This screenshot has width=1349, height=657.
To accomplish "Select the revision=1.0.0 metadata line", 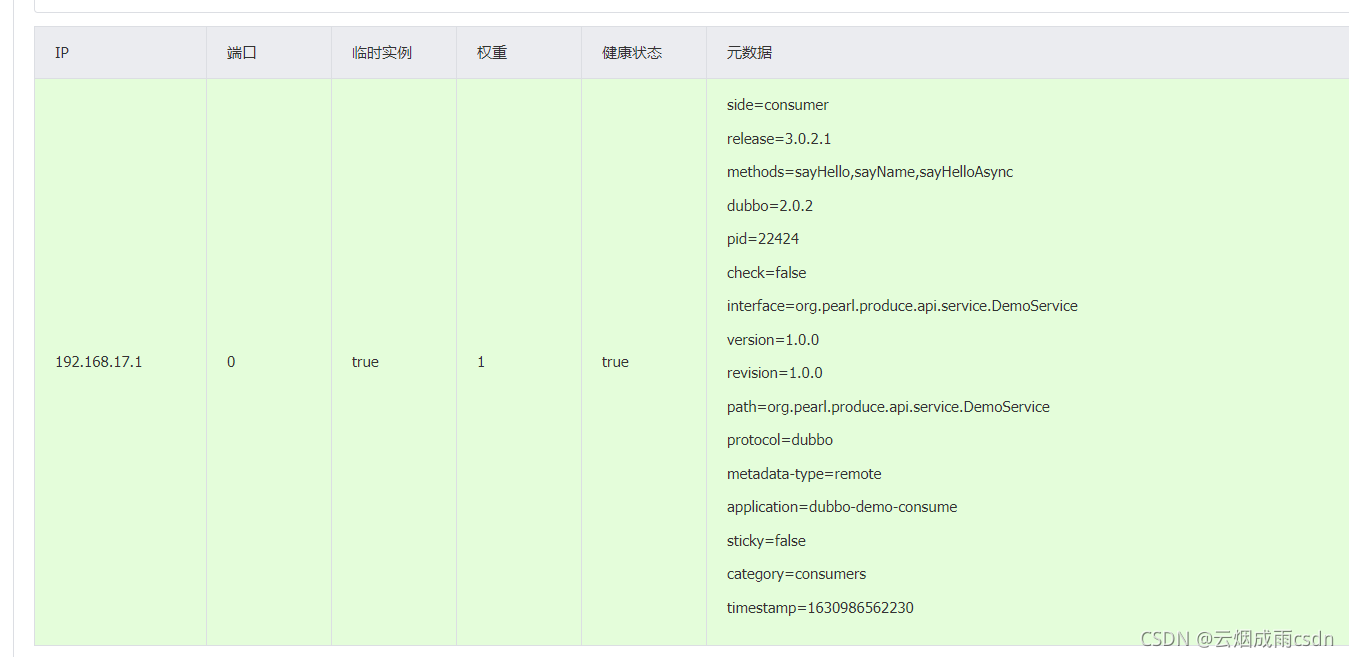I will [775, 373].
